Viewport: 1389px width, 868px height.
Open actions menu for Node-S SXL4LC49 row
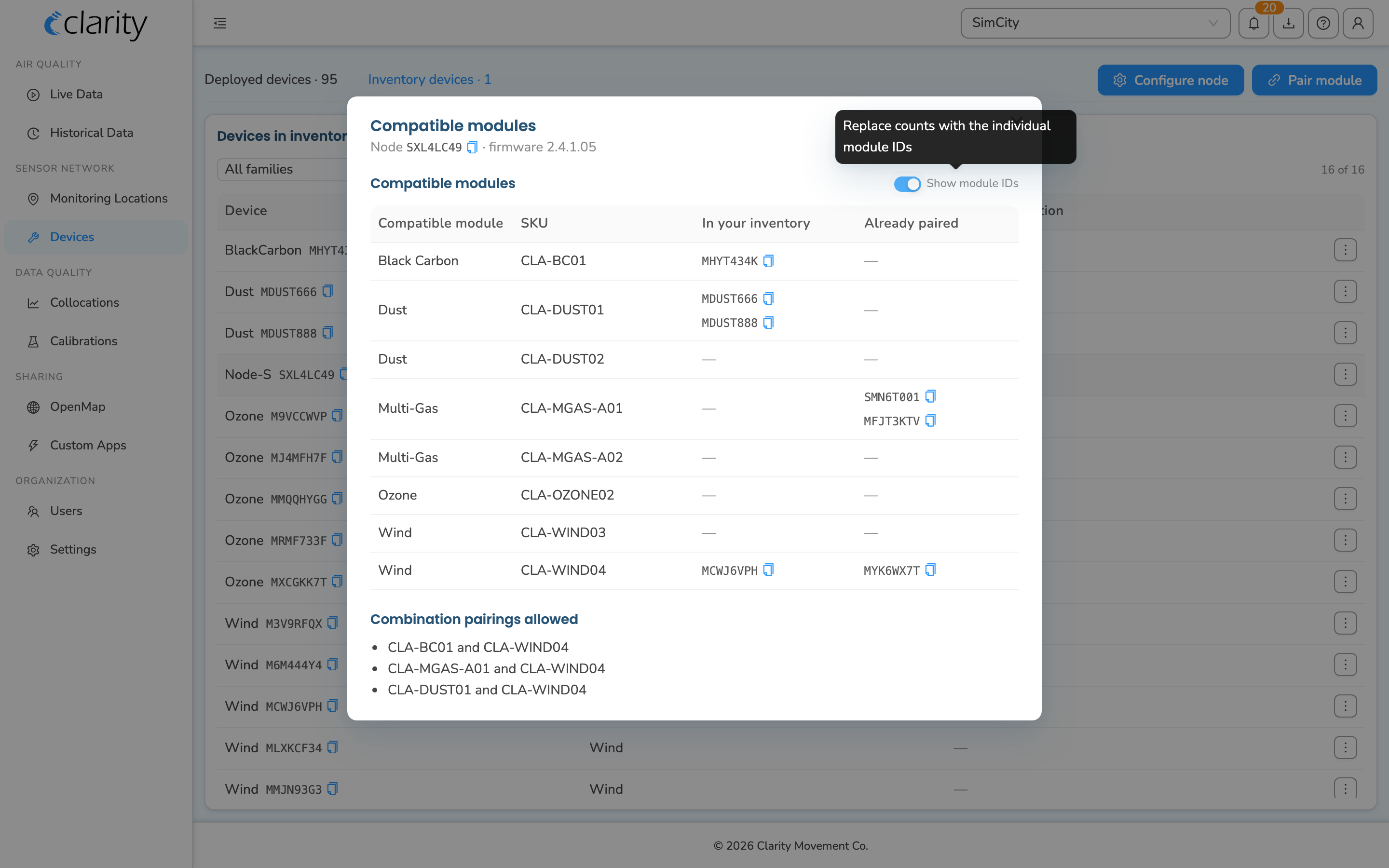[1346, 374]
